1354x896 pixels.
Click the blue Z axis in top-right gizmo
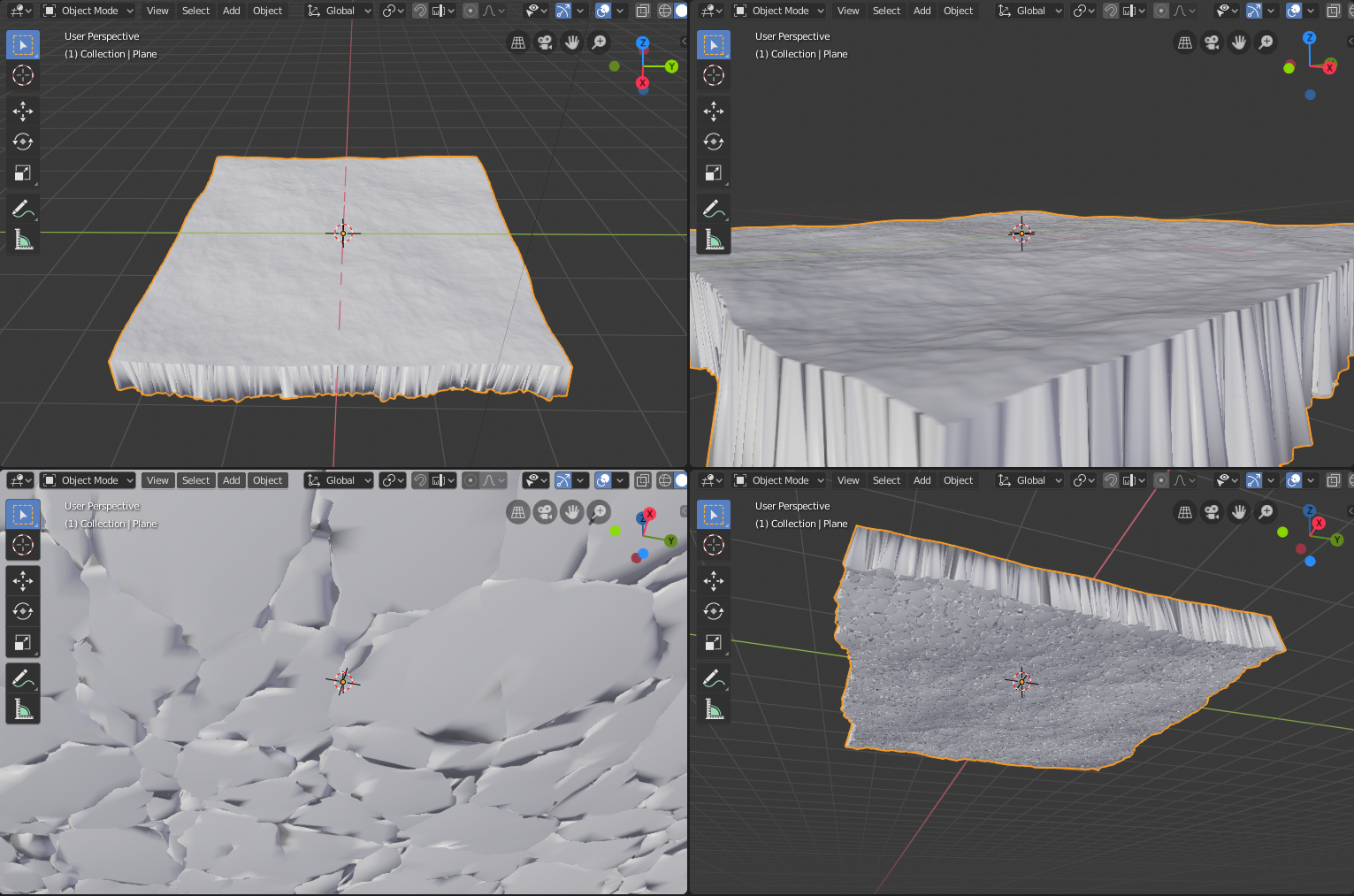click(1310, 38)
